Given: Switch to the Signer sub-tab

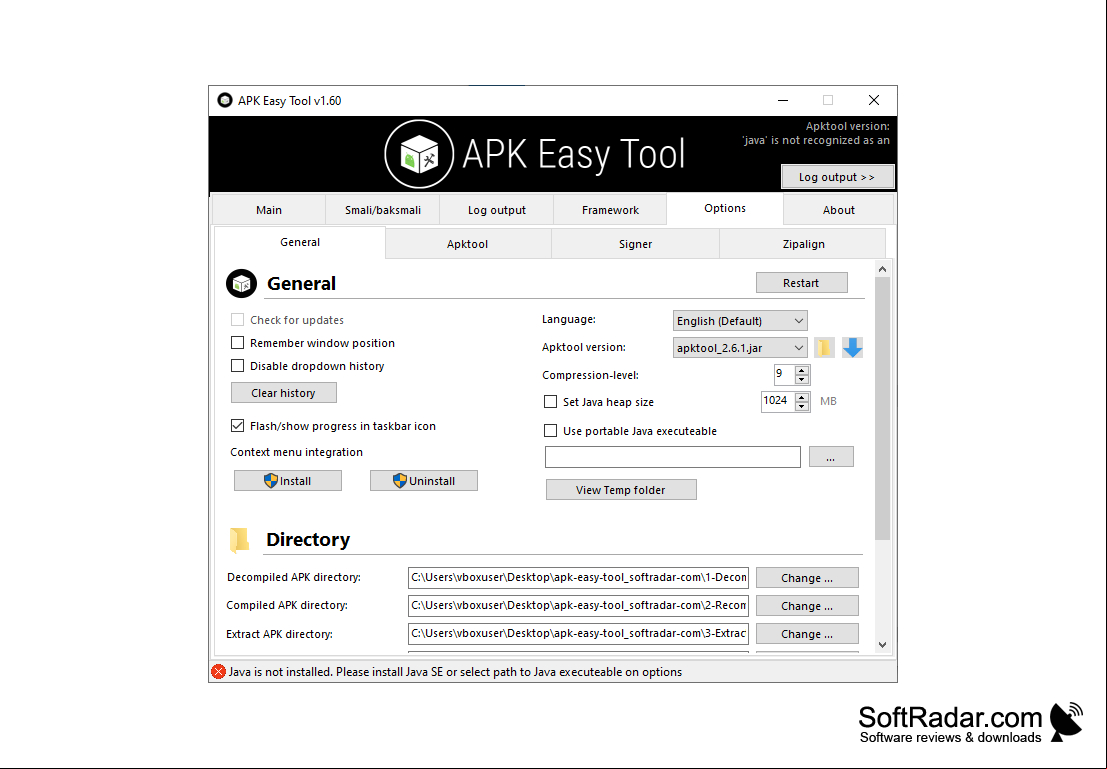Looking at the screenshot, I should [635, 244].
